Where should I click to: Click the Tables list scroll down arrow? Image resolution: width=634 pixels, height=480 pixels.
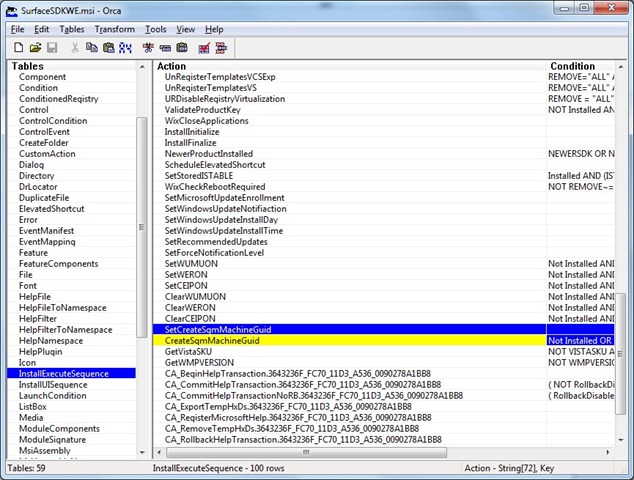142,453
